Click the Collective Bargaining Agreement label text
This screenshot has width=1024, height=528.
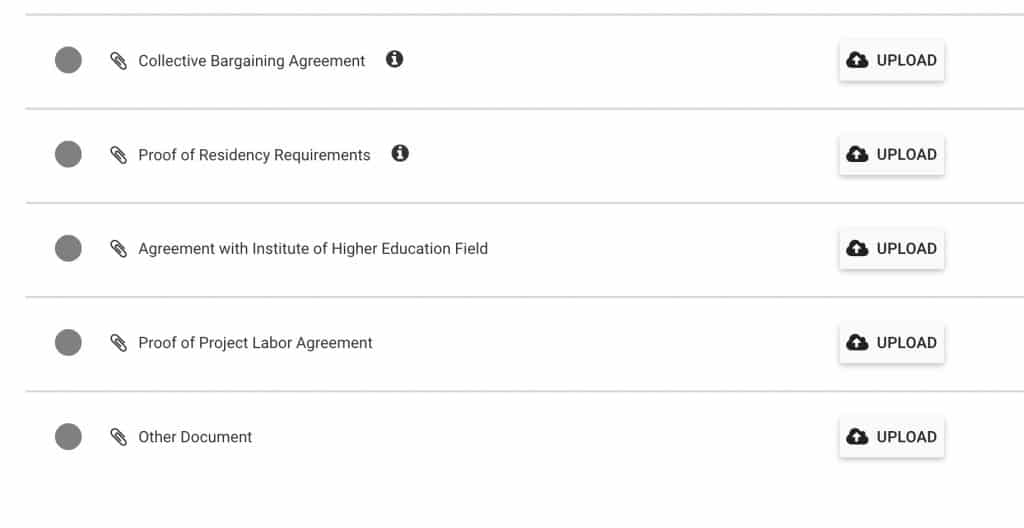coord(251,61)
